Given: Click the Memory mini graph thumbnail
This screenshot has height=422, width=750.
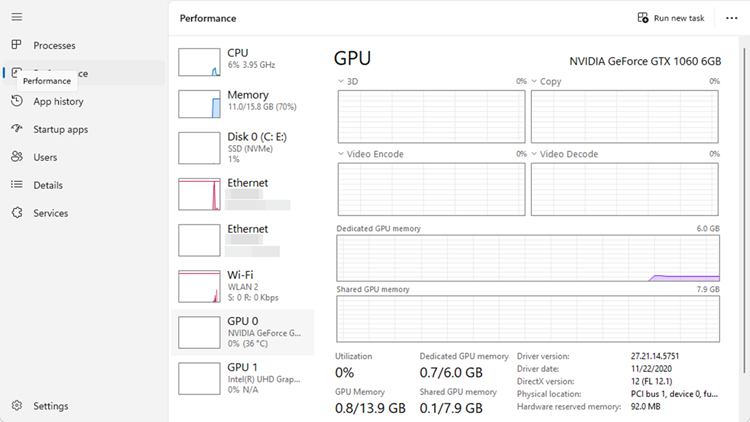Looking at the screenshot, I should pyautogui.click(x=199, y=104).
